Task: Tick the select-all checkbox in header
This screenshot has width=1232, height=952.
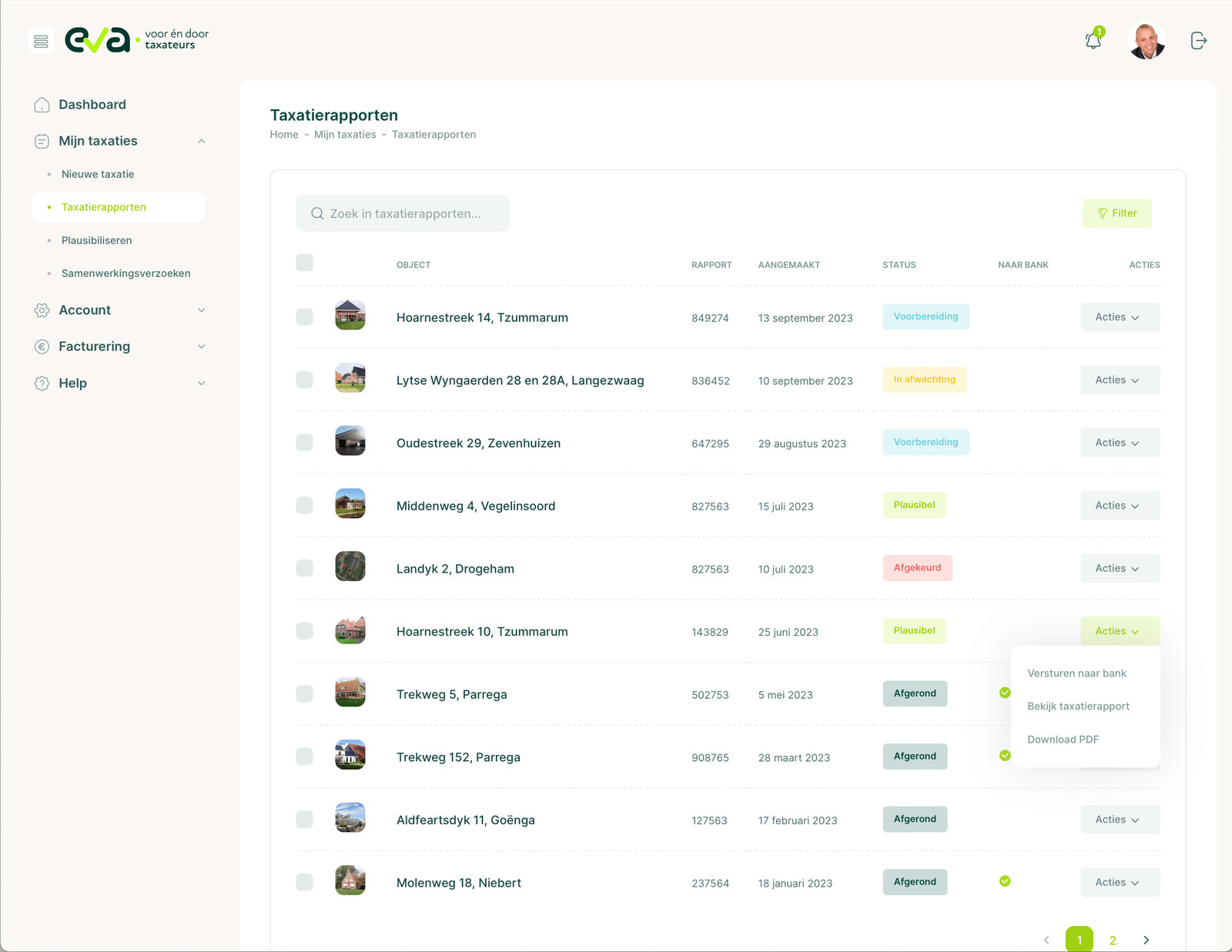Action: tap(305, 262)
